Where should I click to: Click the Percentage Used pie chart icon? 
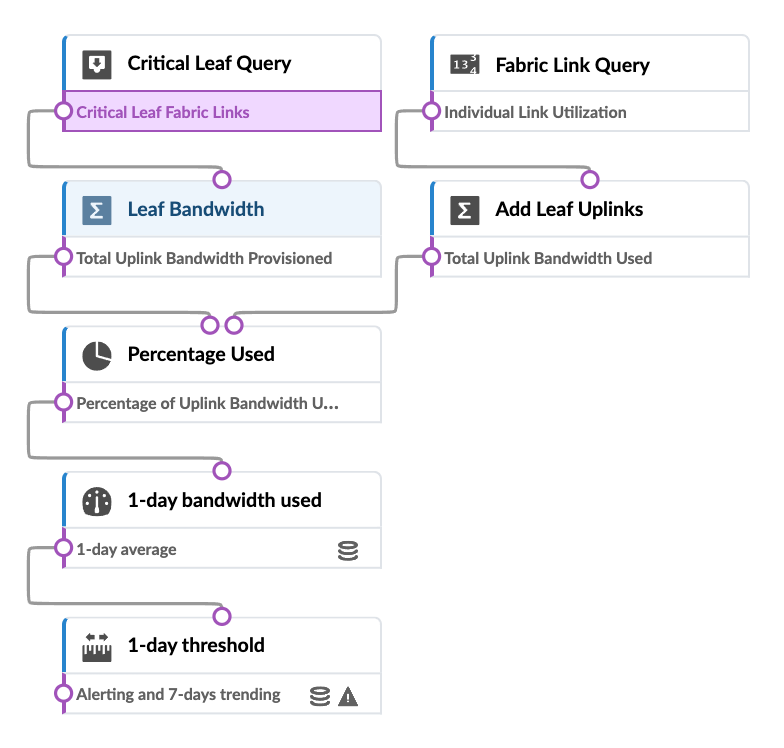pyautogui.click(x=96, y=355)
